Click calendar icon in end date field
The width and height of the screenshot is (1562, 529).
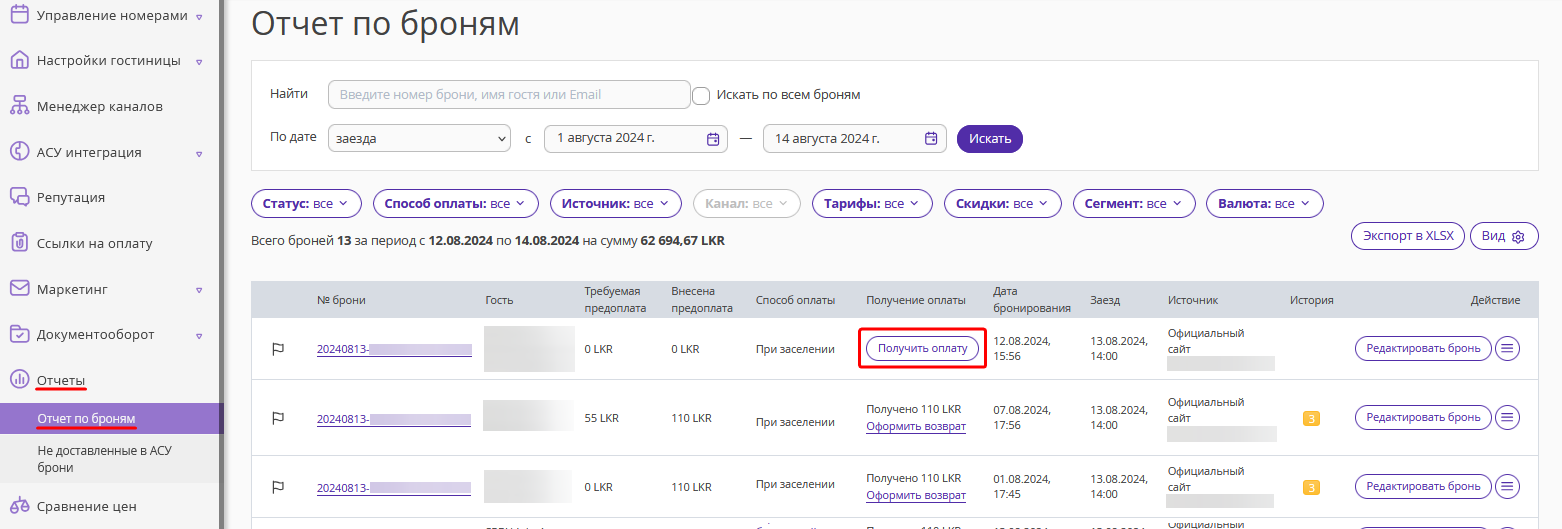(x=931, y=139)
